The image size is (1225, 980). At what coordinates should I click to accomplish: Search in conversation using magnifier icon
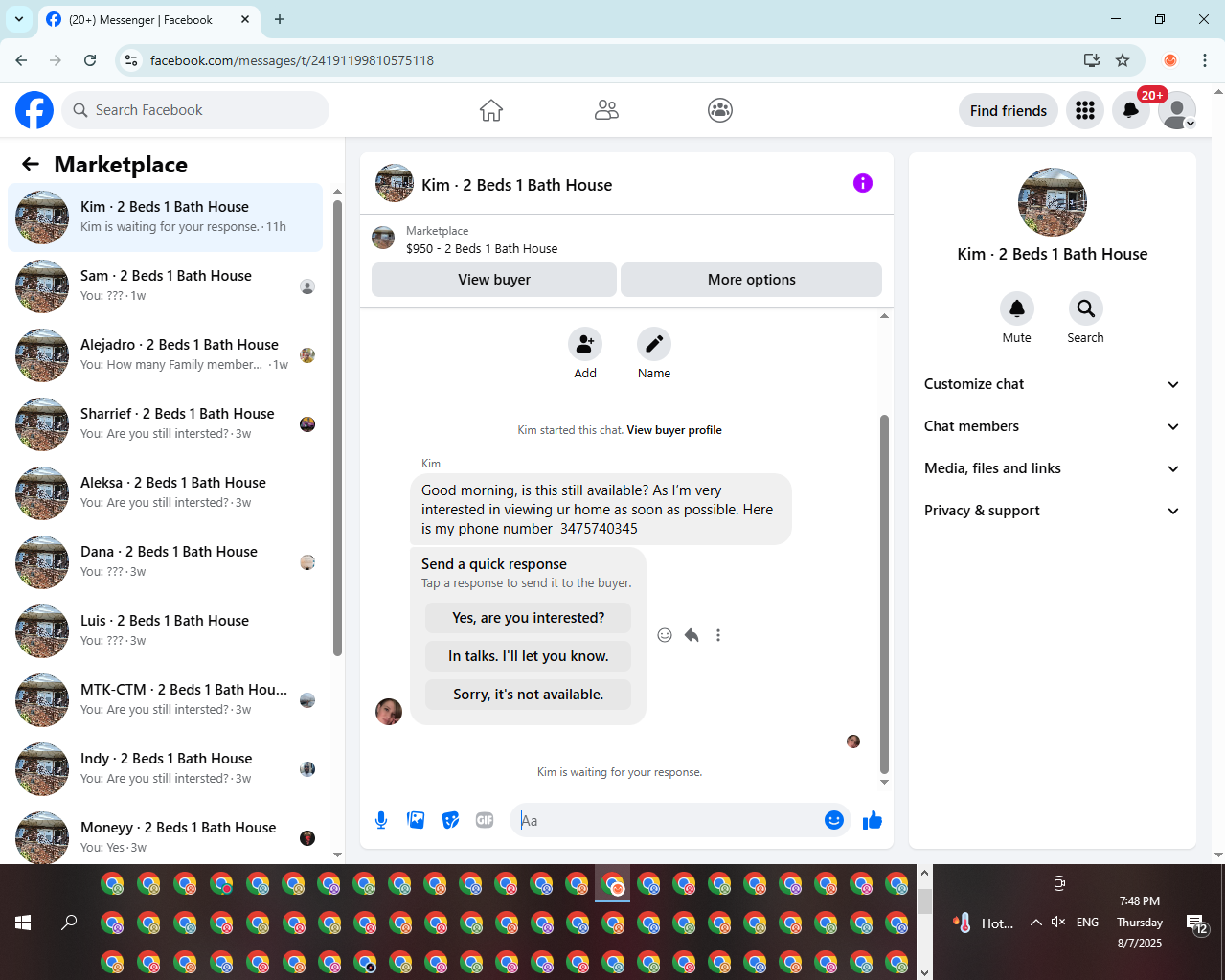(x=1086, y=308)
